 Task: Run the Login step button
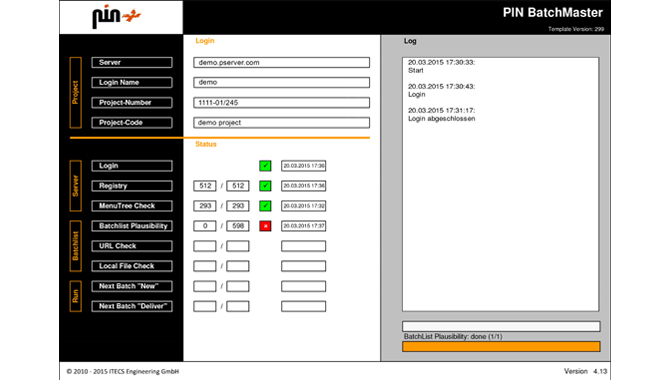click(132, 166)
